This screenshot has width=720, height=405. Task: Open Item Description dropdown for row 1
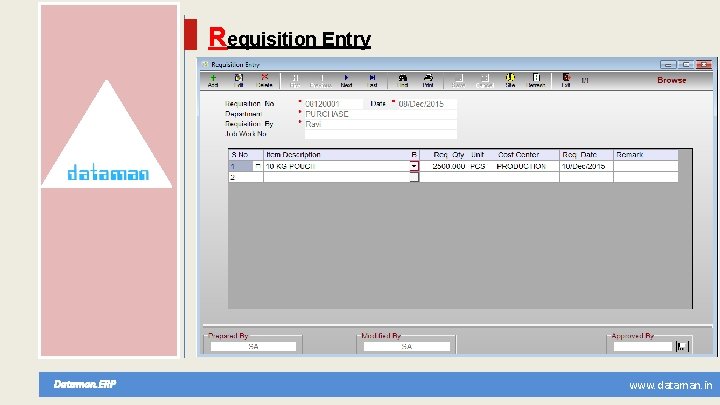coord(414,166)
